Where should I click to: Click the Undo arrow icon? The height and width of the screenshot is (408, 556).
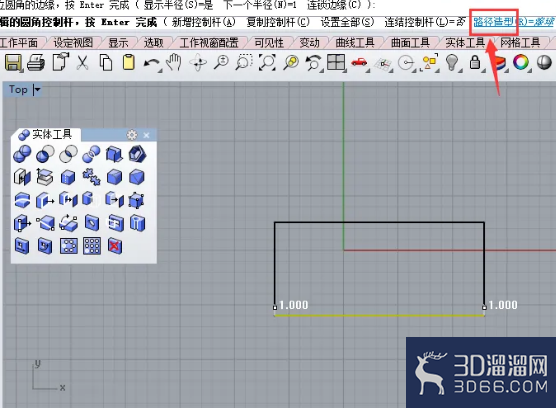coord(152,63)
